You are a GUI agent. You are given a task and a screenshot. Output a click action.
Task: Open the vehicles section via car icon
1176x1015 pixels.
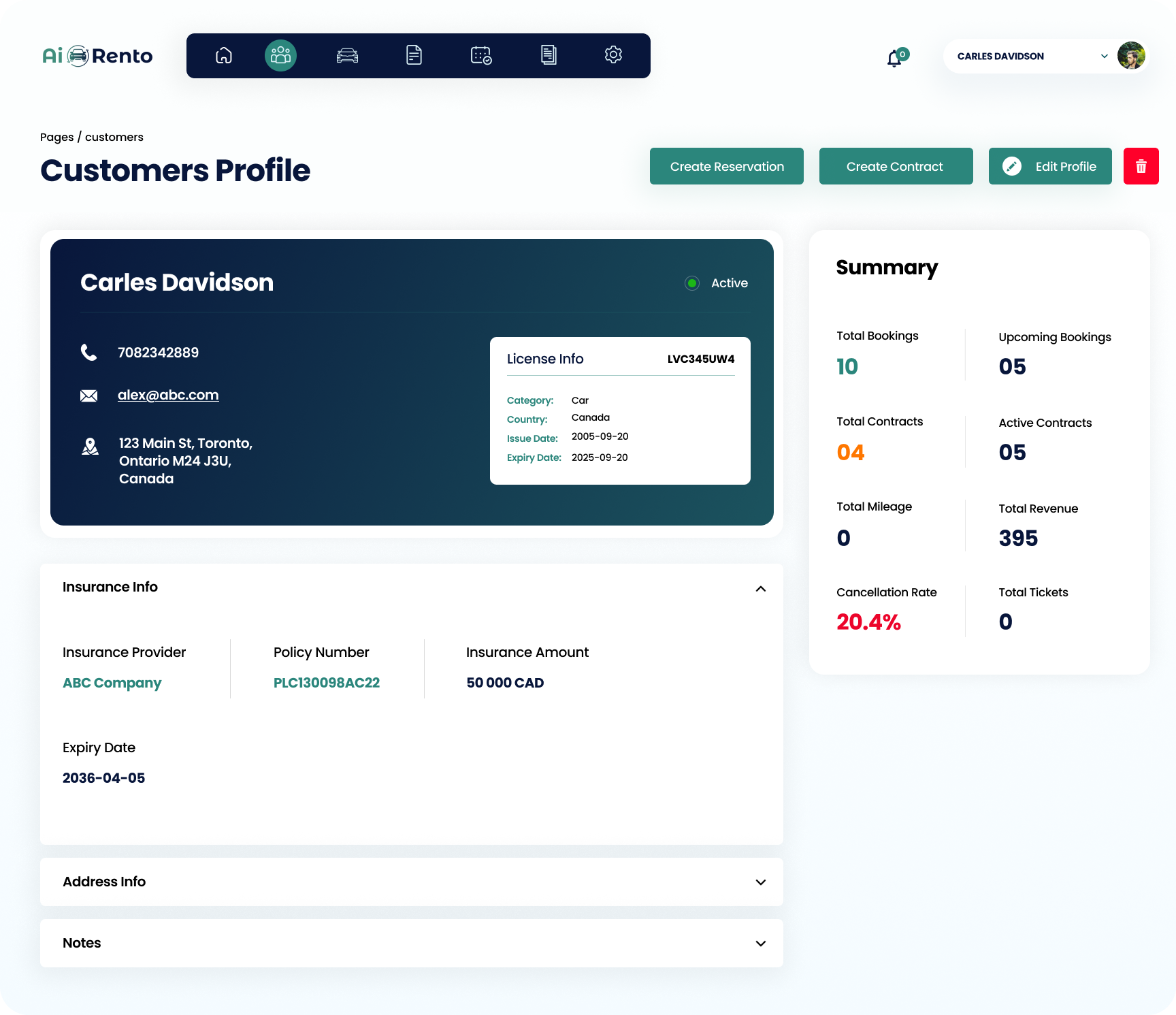(347, 55)
